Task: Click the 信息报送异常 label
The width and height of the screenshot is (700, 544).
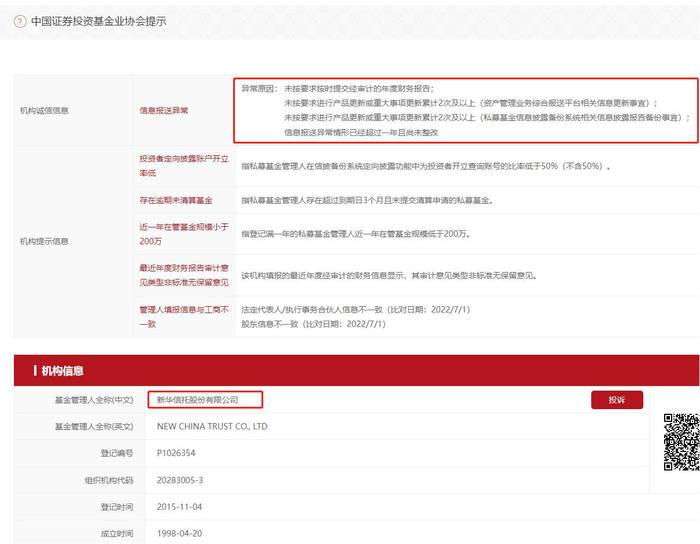Action: point(164,110)
